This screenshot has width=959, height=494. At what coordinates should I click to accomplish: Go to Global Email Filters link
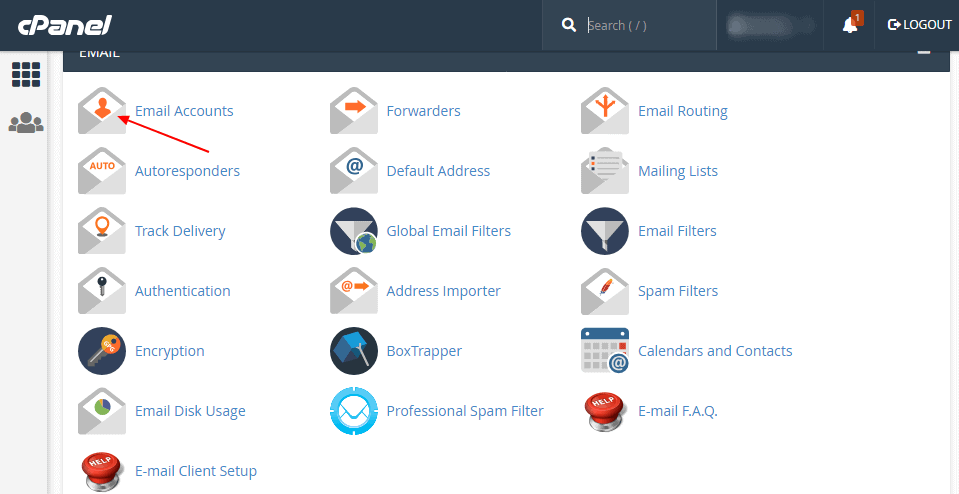pyautogui.click(x=448, y=230)
